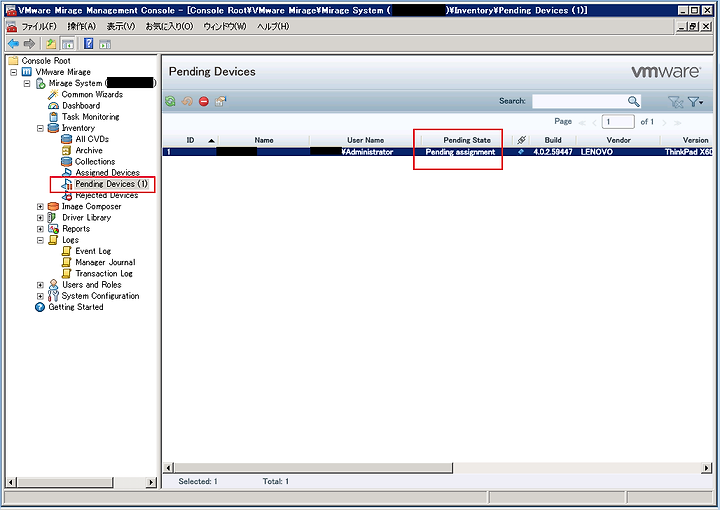The width and height of the screenshot is (720, 510).
Task: Expand the Driver Library node
Action: click(x=40, y=218)
